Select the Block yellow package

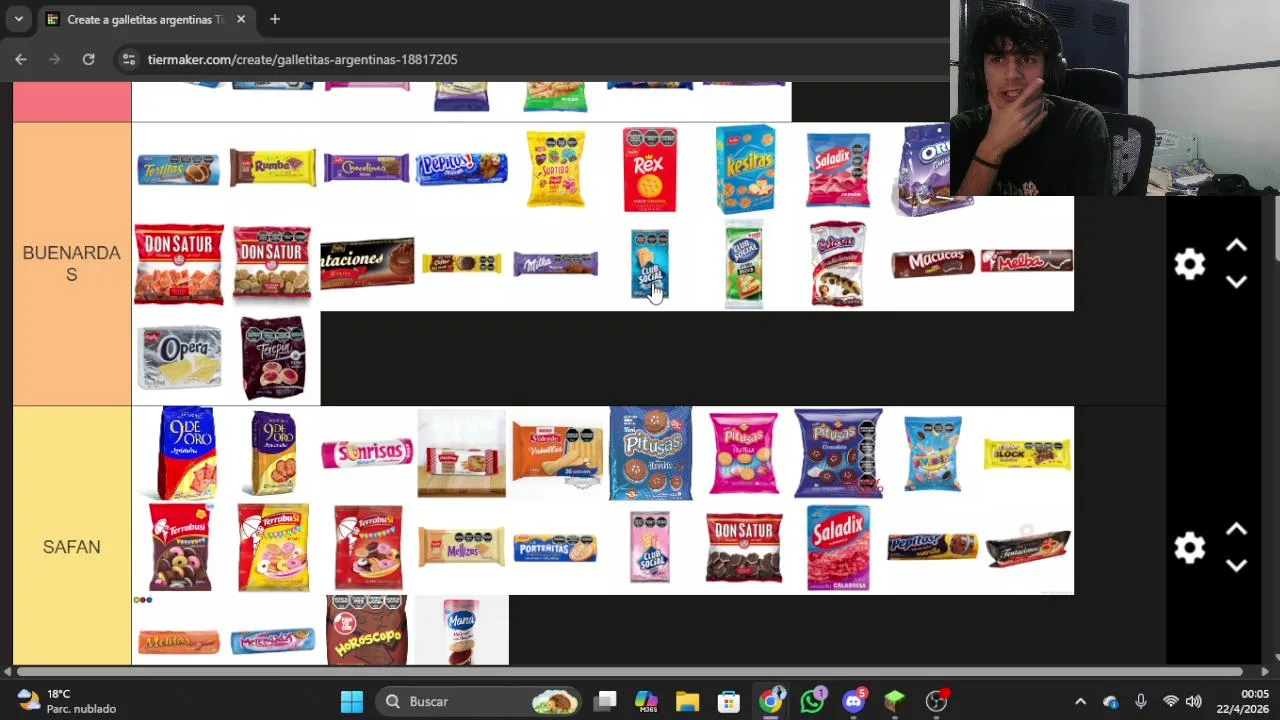point(1027,454)
